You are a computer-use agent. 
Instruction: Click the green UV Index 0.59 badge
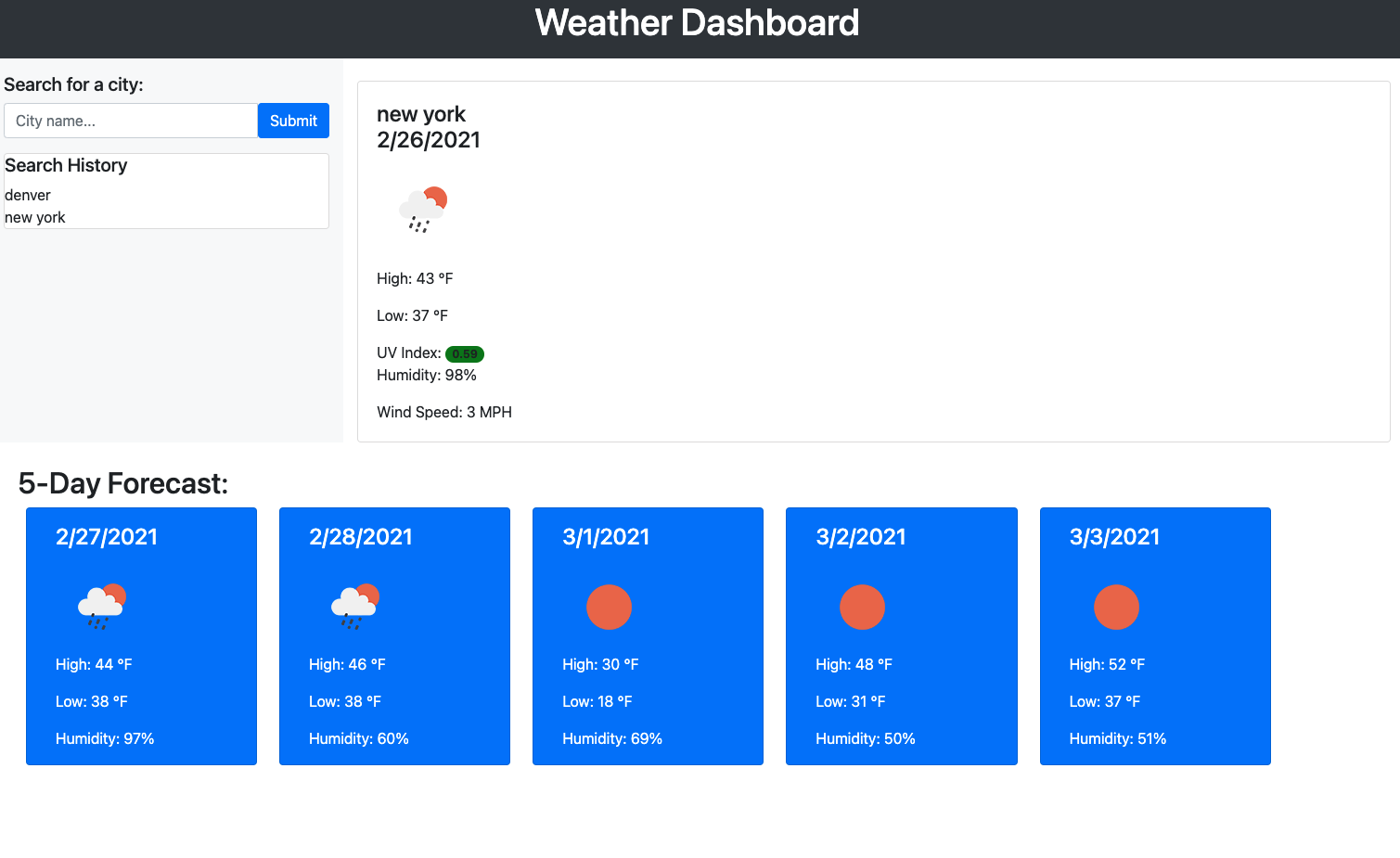point(465,353)
